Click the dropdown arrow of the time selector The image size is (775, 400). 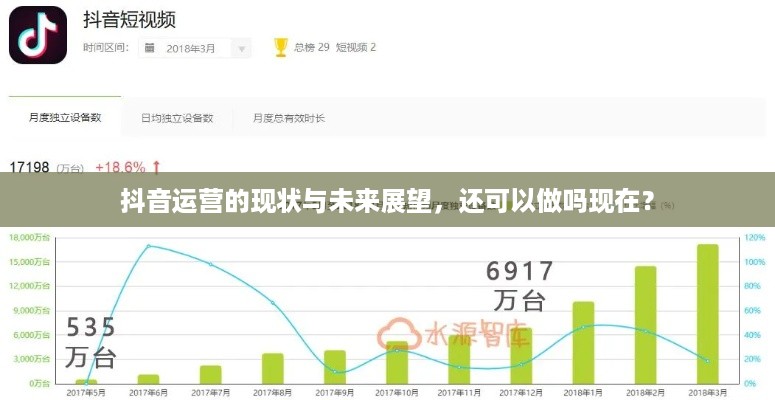(x=242, y=49)
